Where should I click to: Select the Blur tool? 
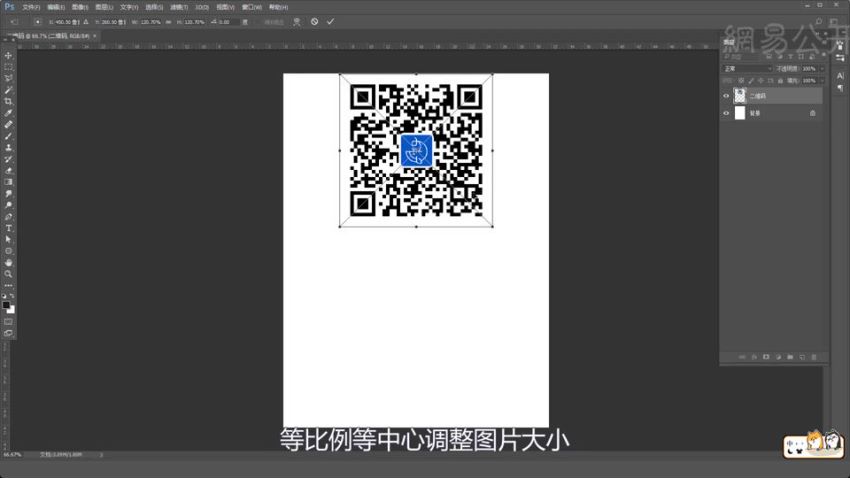pos(8,193)
